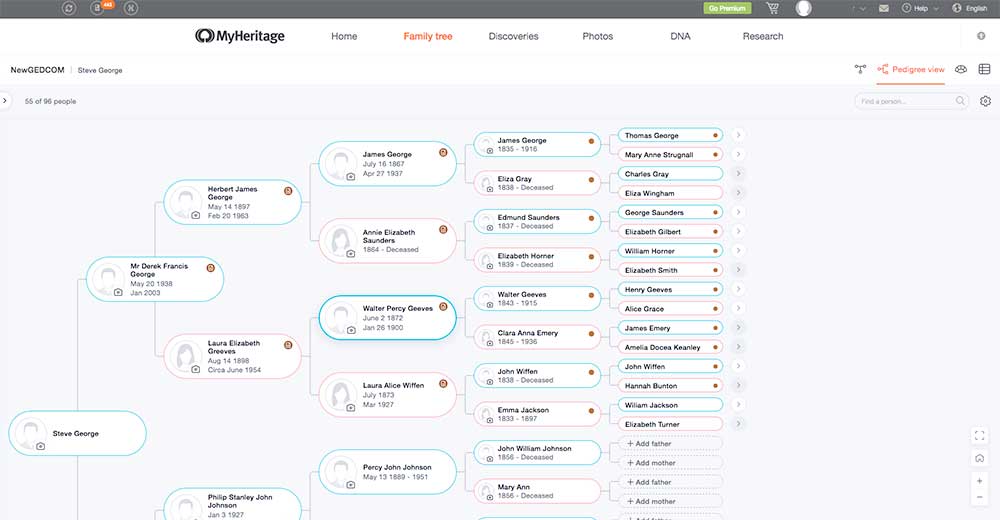Click camera icon on Steve George card

pyautogui.click(x=41, y=446)
